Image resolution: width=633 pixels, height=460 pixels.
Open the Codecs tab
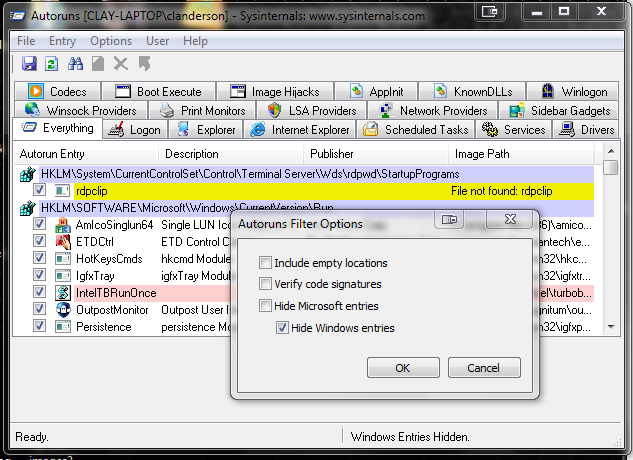coord(57,92)
